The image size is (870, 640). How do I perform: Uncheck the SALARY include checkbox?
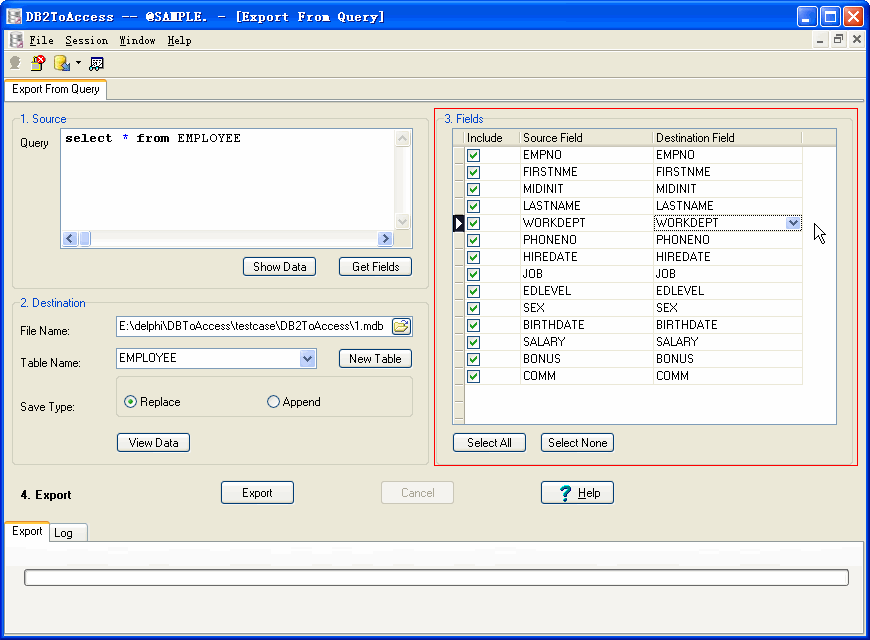point(473,342)
